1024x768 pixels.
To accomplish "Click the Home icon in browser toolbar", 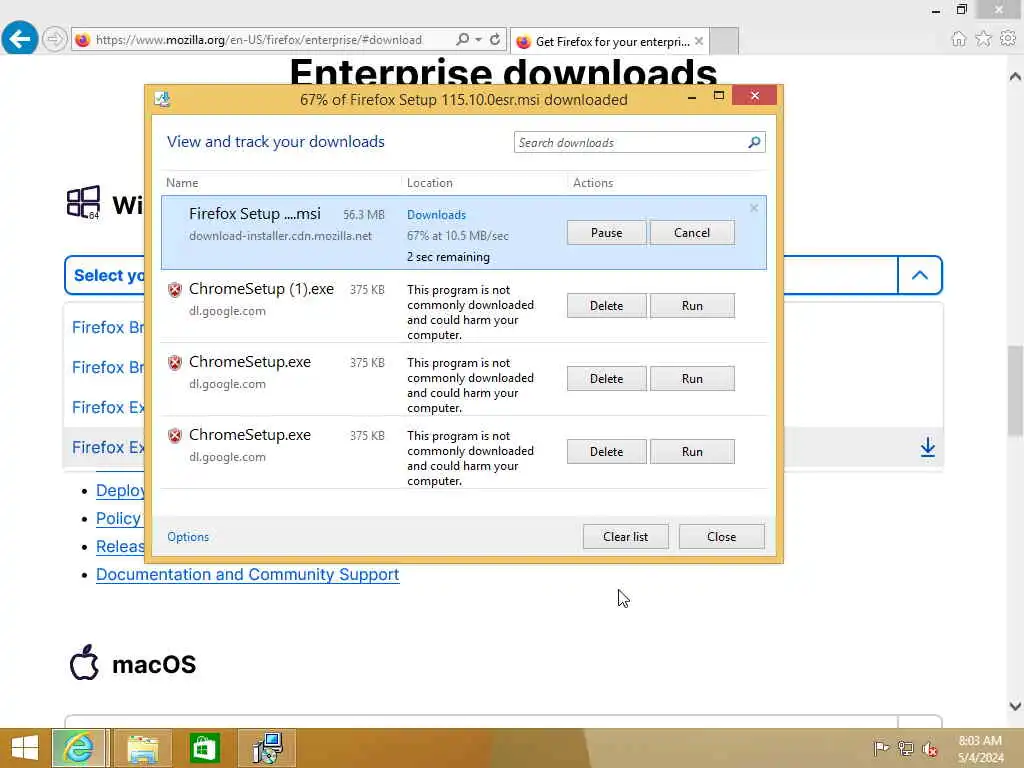I will point(958,39).
